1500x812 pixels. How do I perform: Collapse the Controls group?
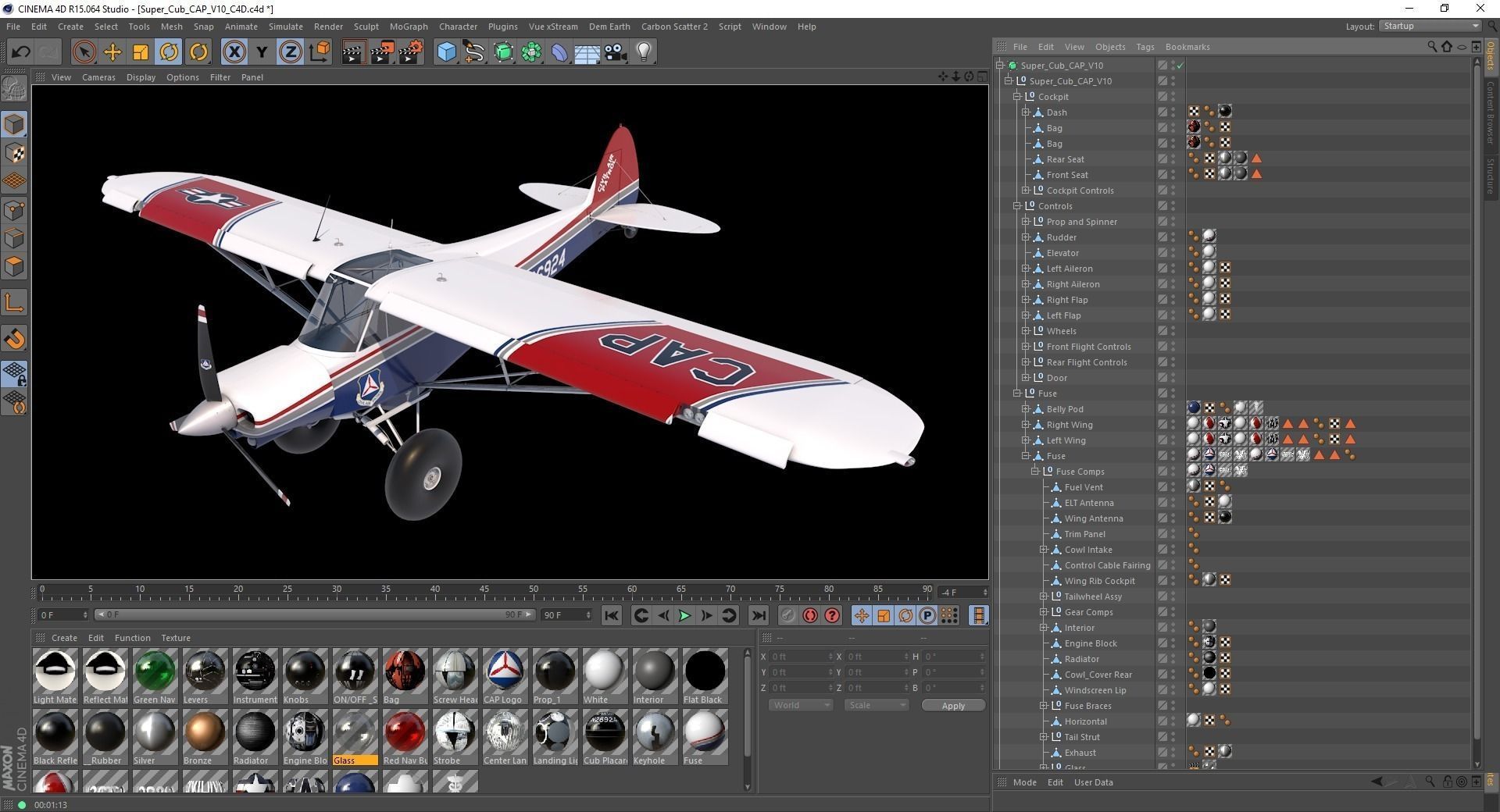coord(1017,206)
